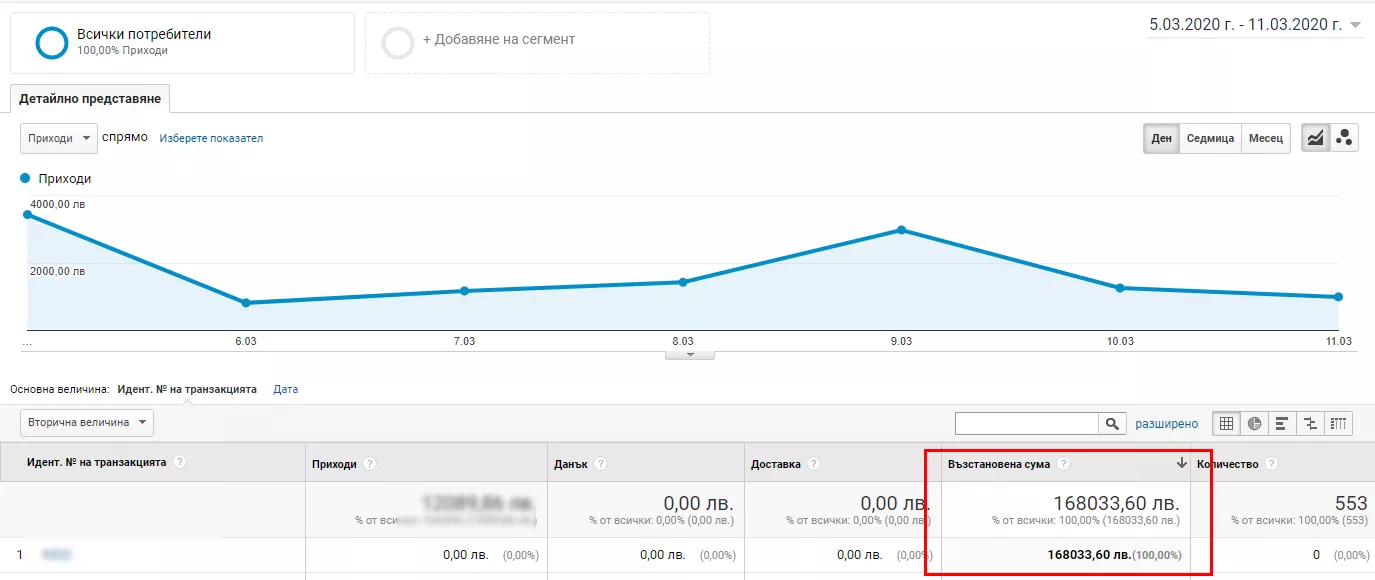Image resolution: width=1375 pixels, height=580 pixels.
Task: Sort by the Доставка column header
Action: (x=776, y=464)
